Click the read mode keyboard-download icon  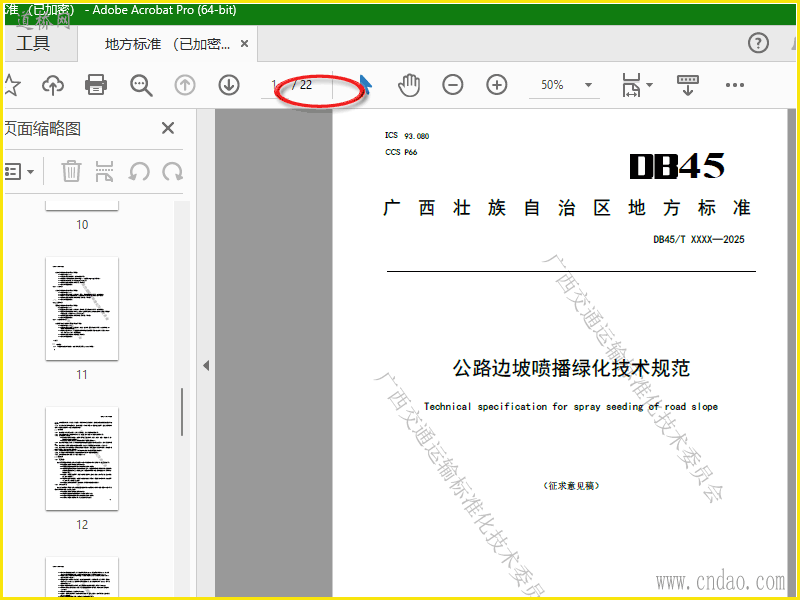coord(687,85)
